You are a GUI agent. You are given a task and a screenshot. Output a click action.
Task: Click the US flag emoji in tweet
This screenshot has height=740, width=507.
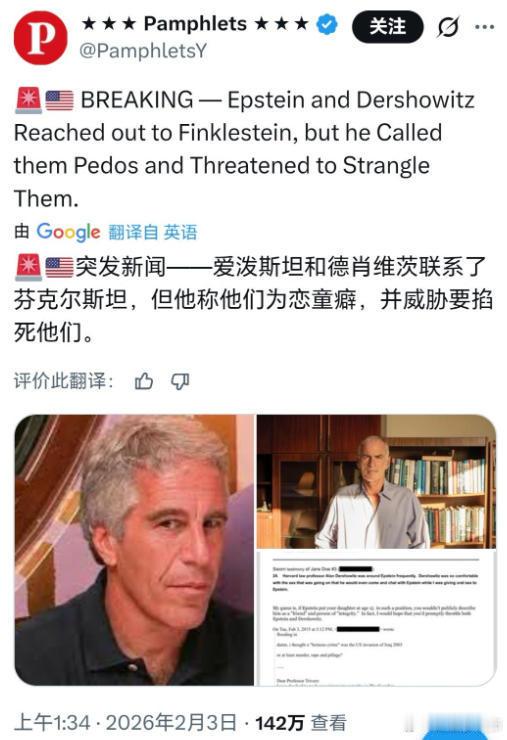[59, 101]
